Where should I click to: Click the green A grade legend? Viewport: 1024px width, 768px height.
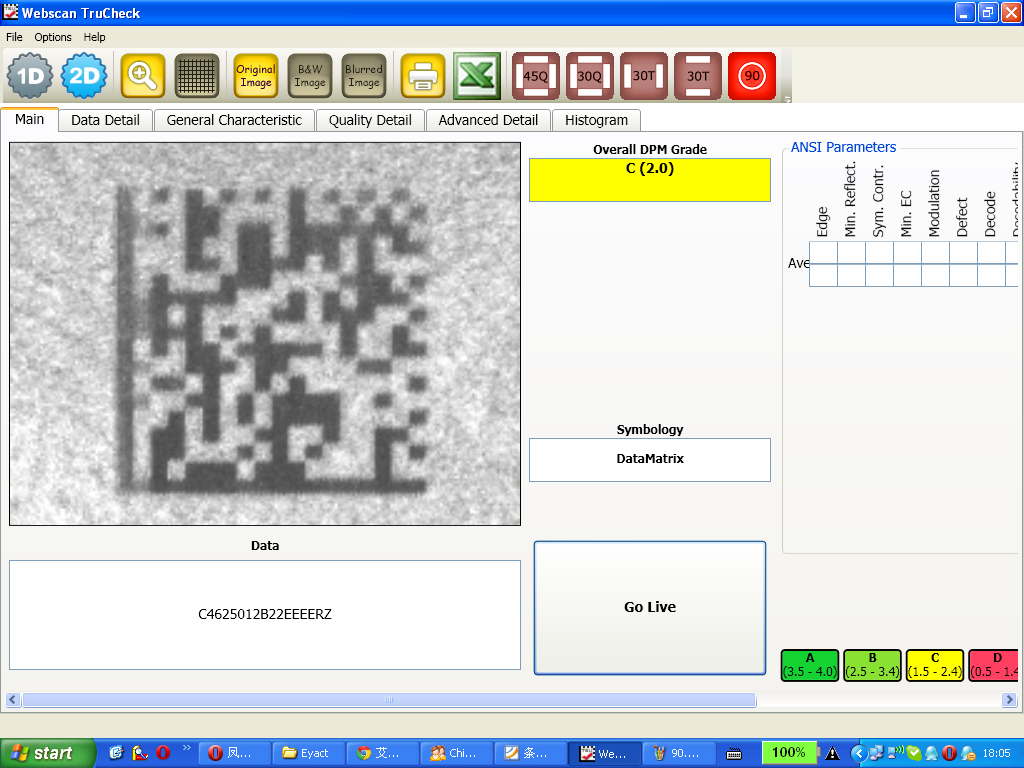(810, 665)
